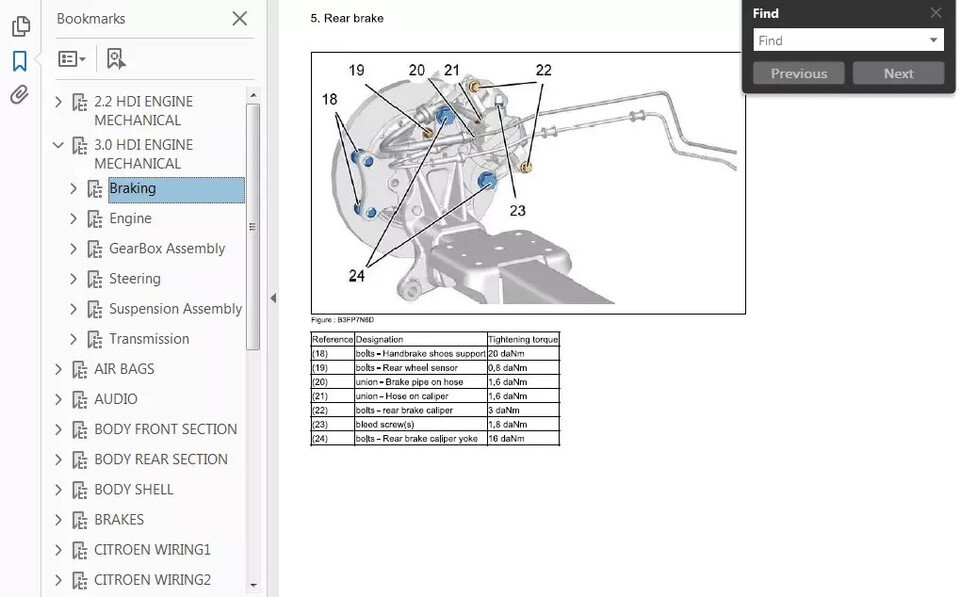Screen dimensions: 960x597
Task: Select the Braking bookmark
Action: [133, 189]
